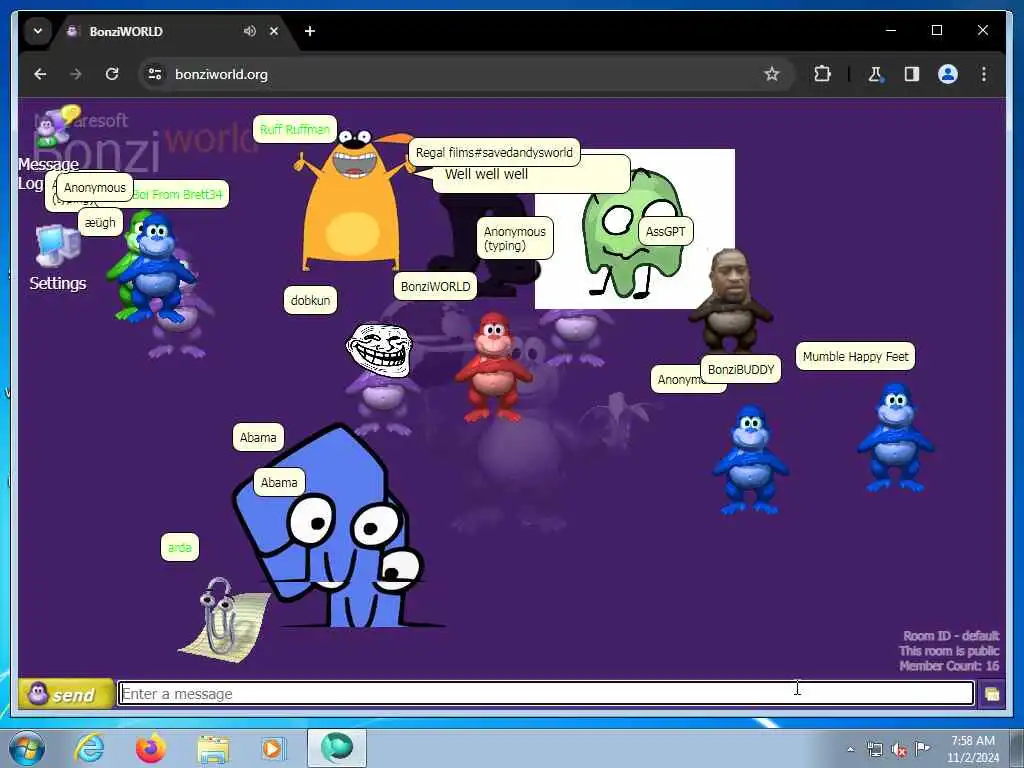Expand the tab search dropdown arrow
Screen dimensions: 1024x768
38,31
